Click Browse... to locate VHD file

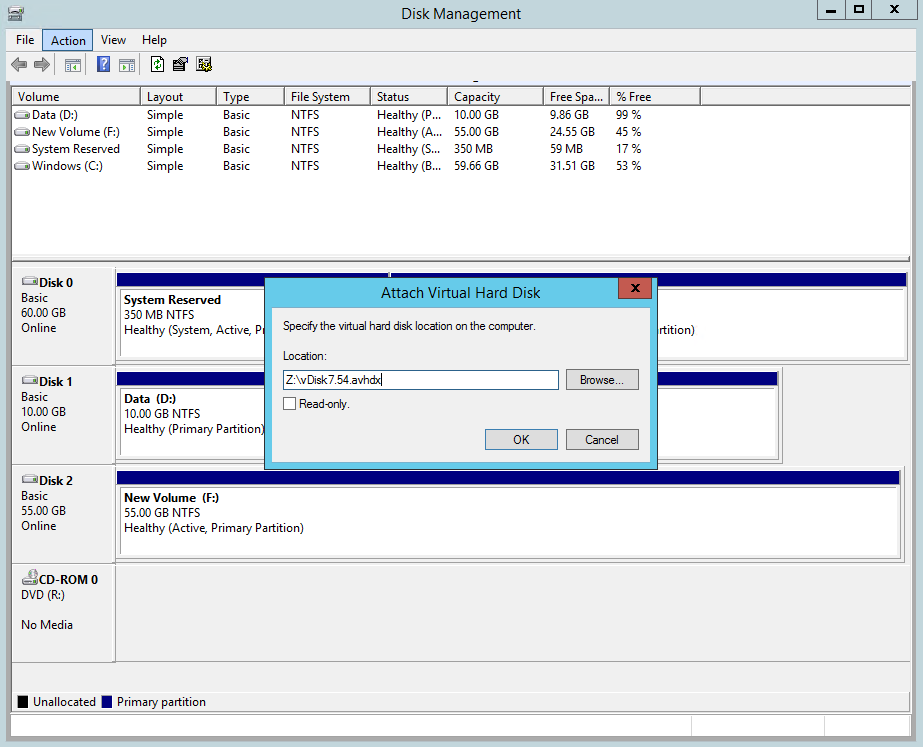601,380
